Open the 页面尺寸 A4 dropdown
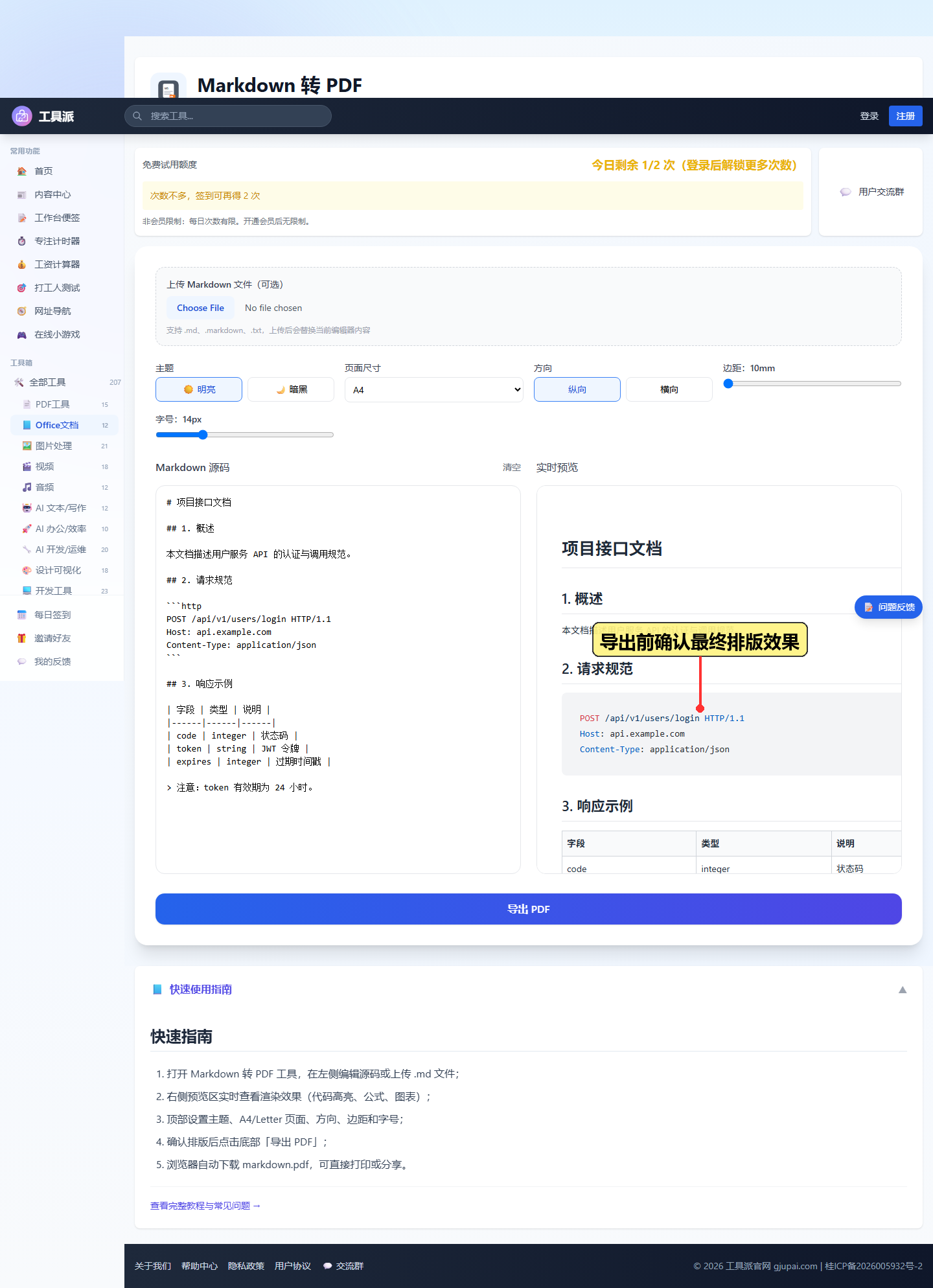The height and width of the screenshot is (1288, 933). point(434,389)
